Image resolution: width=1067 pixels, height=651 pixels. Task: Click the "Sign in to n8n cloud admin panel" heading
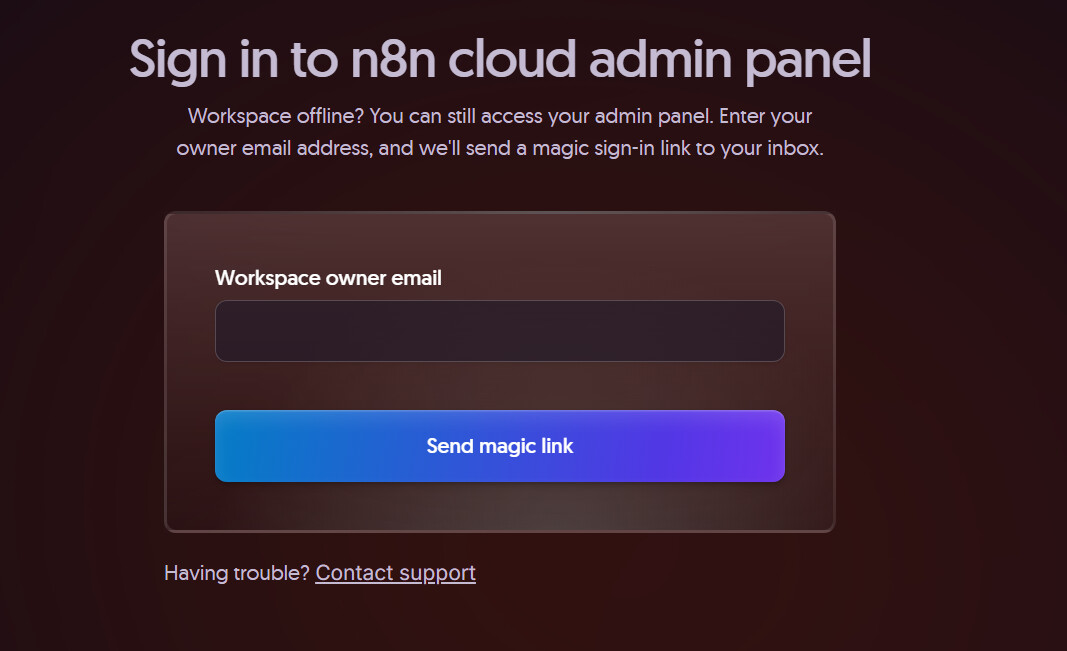tap(500, 60)
